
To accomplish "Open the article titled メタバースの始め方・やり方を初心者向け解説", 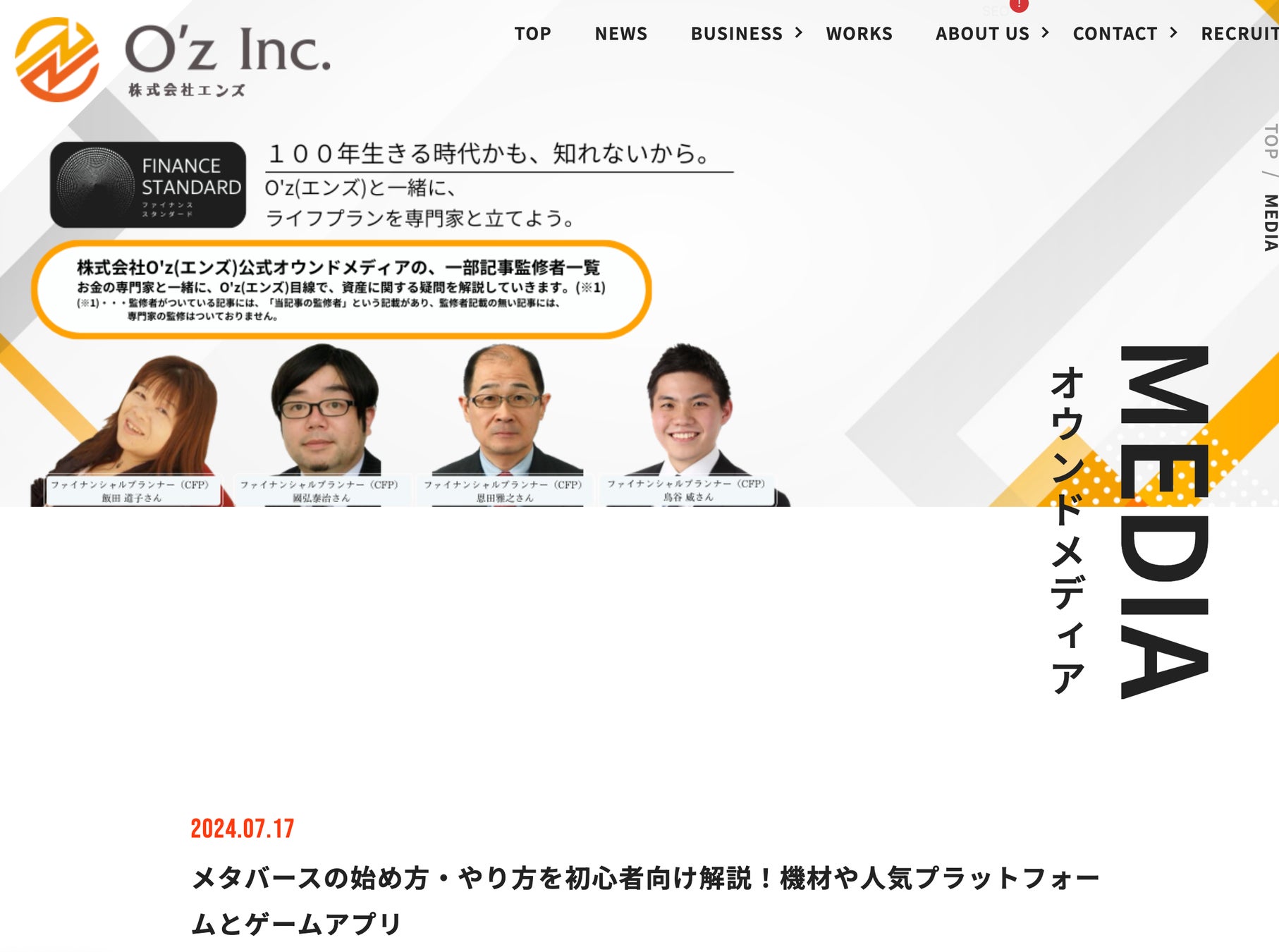I will point(646,901).
